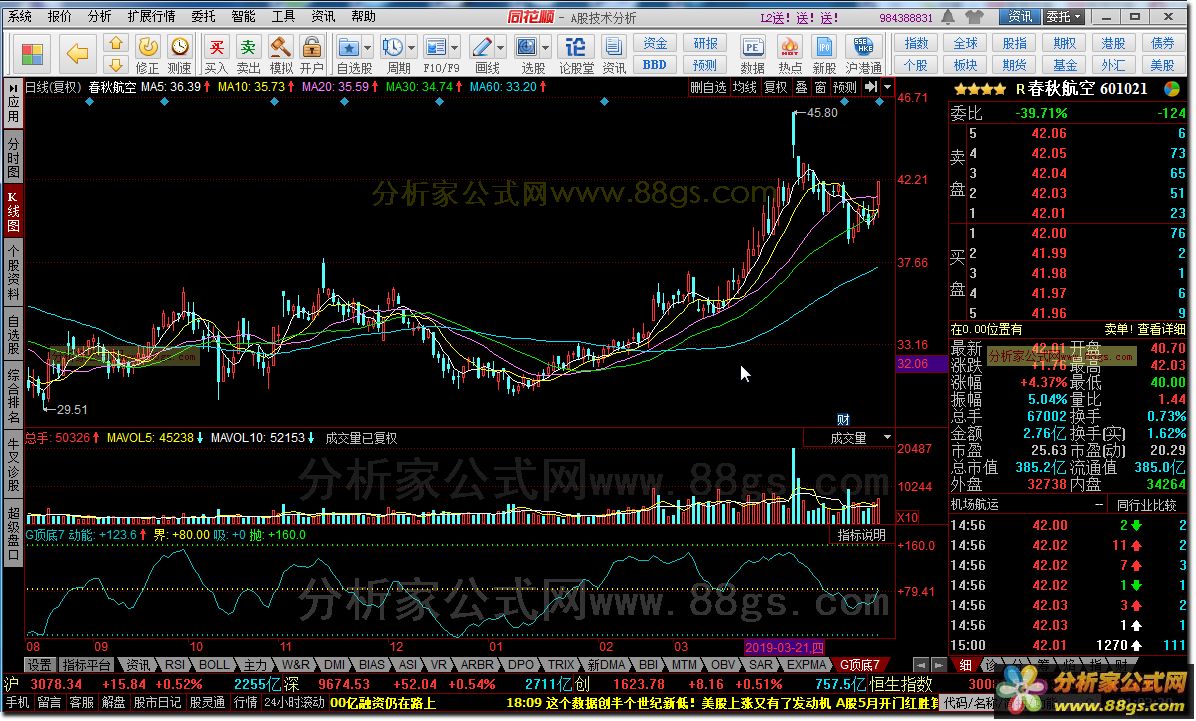The image size is (1196, 721).
Task: Expand the F10/F9 dropdown arrow
Action: [455, 48]
